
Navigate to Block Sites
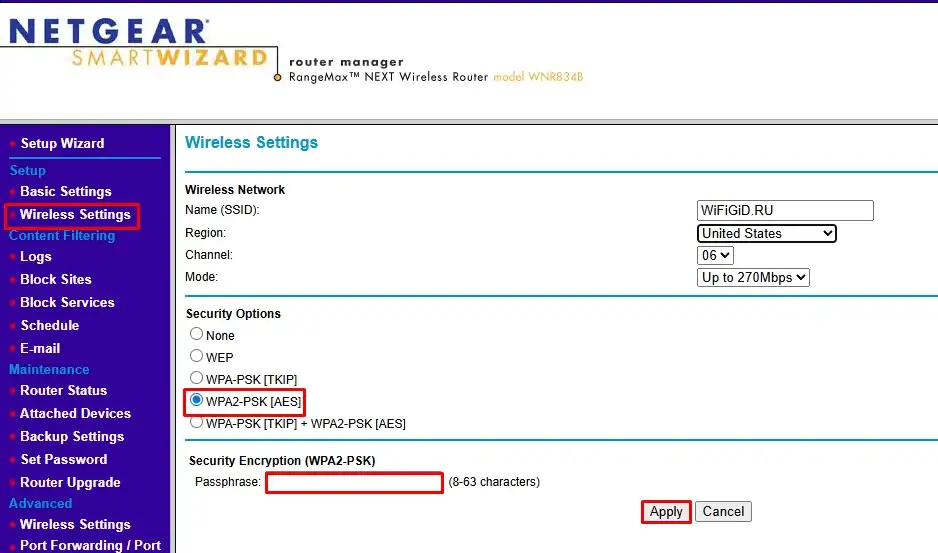(56, 279)
